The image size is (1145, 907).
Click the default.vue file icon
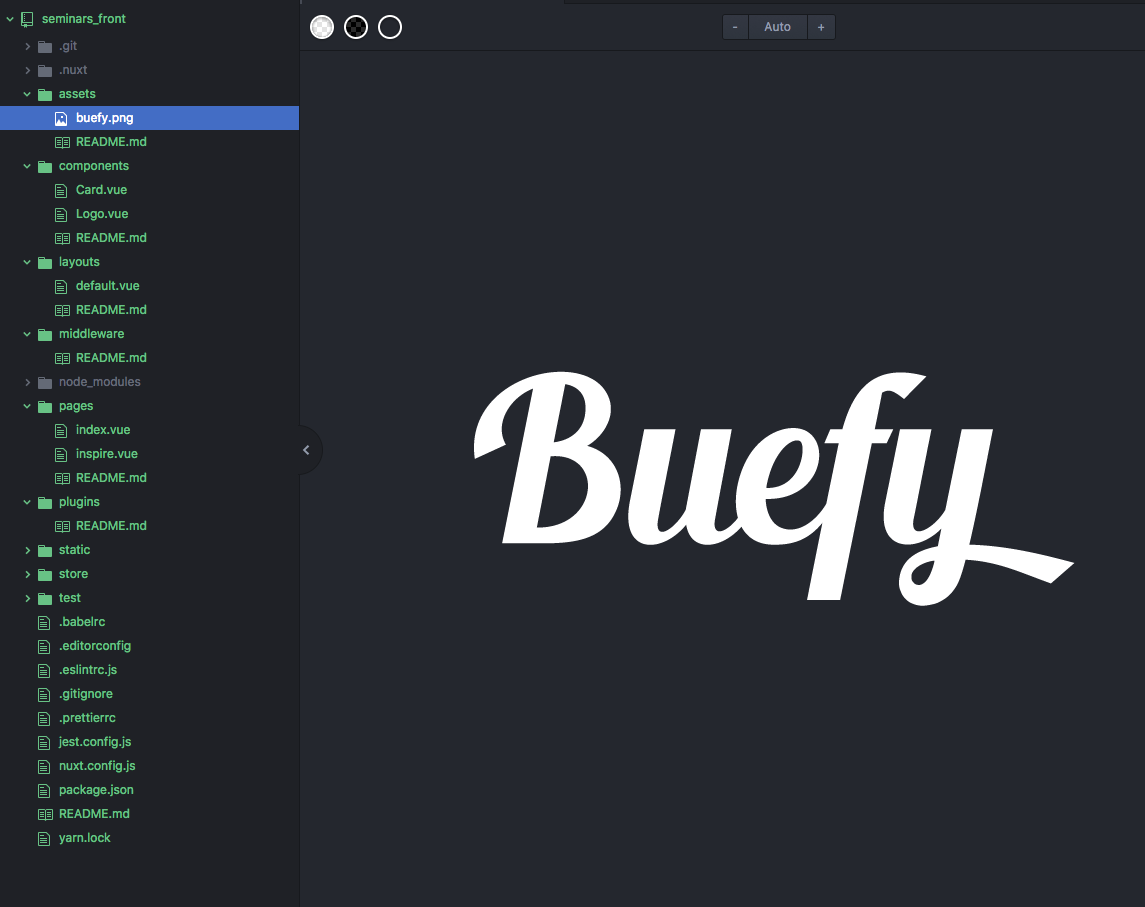[x=61, y=286]
